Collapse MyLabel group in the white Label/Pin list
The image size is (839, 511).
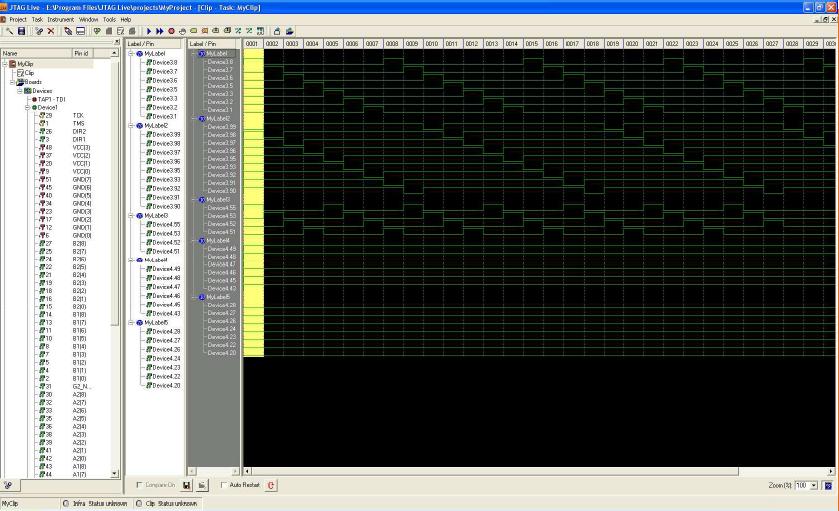point(131,54)
